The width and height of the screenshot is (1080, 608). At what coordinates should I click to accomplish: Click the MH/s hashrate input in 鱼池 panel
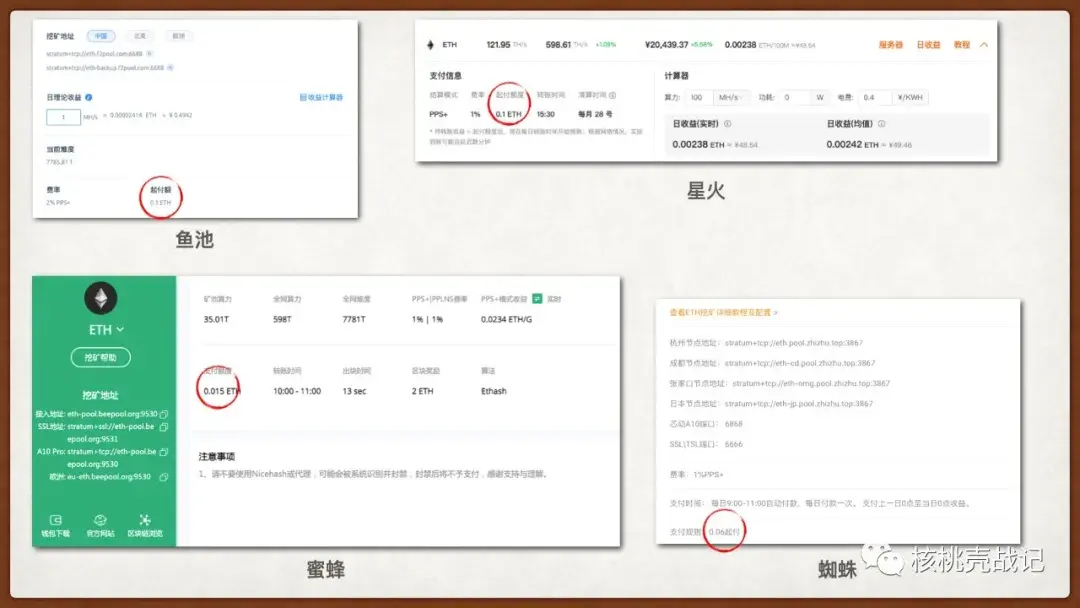pyautogui.click(x=63, y=117)
